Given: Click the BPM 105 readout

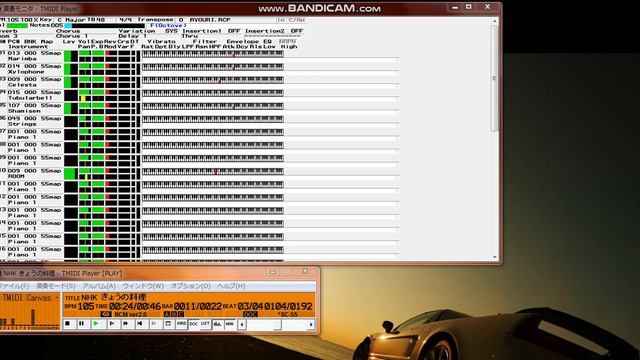Looking at the screenshot, I should coord(80,306).
